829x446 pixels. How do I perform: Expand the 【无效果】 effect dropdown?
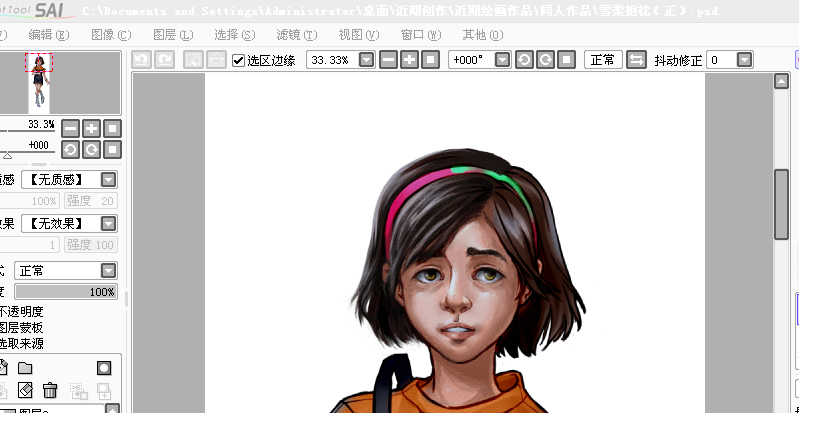(108, 224)
